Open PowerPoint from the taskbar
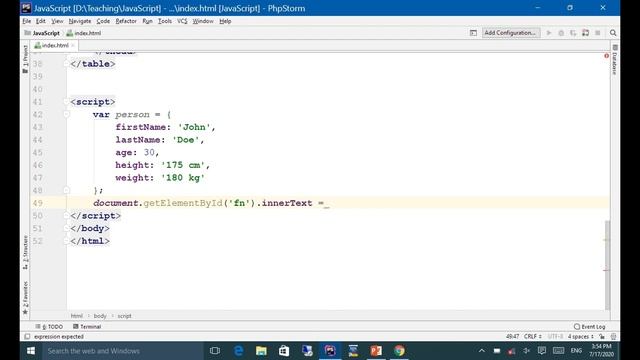640x360 pixels. [376, 351]
